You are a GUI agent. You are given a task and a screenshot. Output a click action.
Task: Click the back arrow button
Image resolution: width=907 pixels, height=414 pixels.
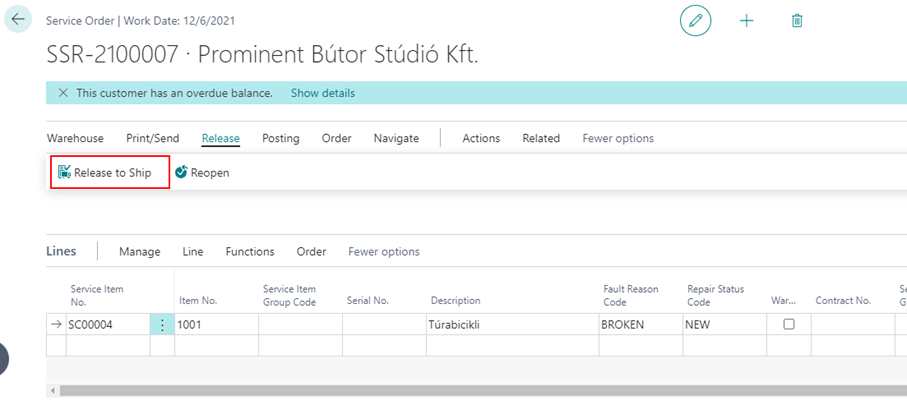click(18, 19)
